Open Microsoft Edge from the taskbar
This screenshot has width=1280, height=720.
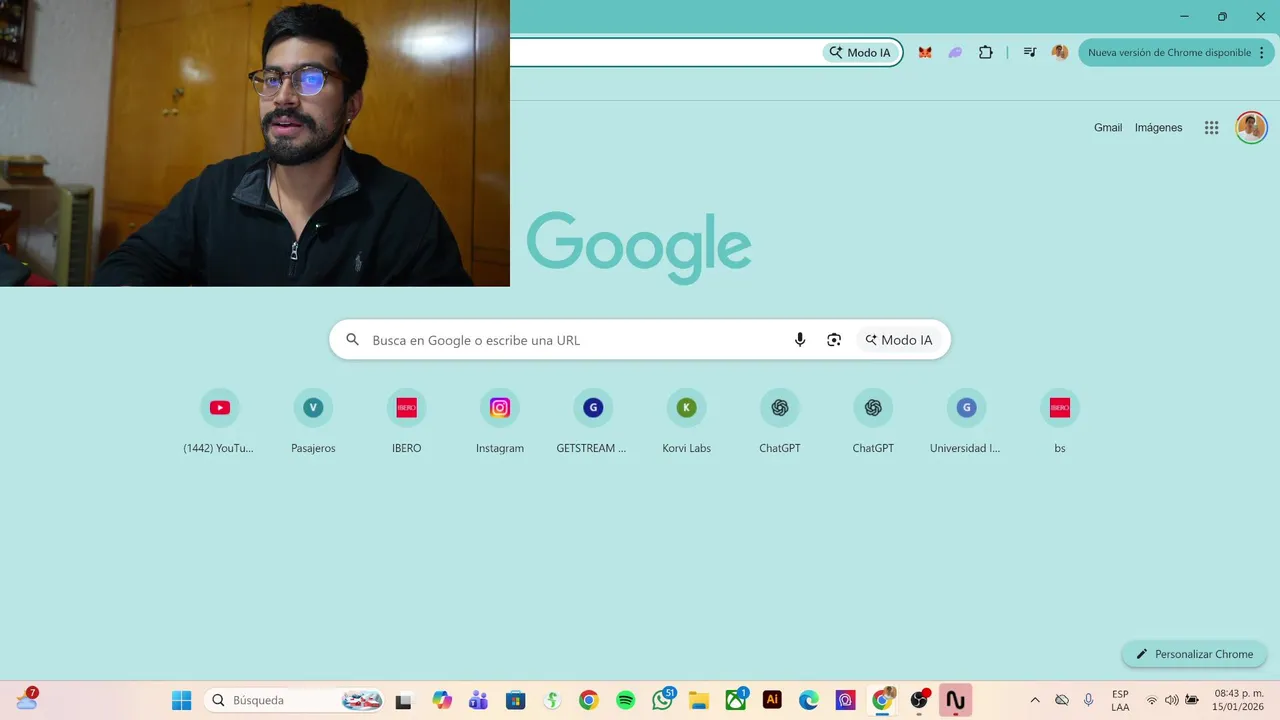[809, 700]
